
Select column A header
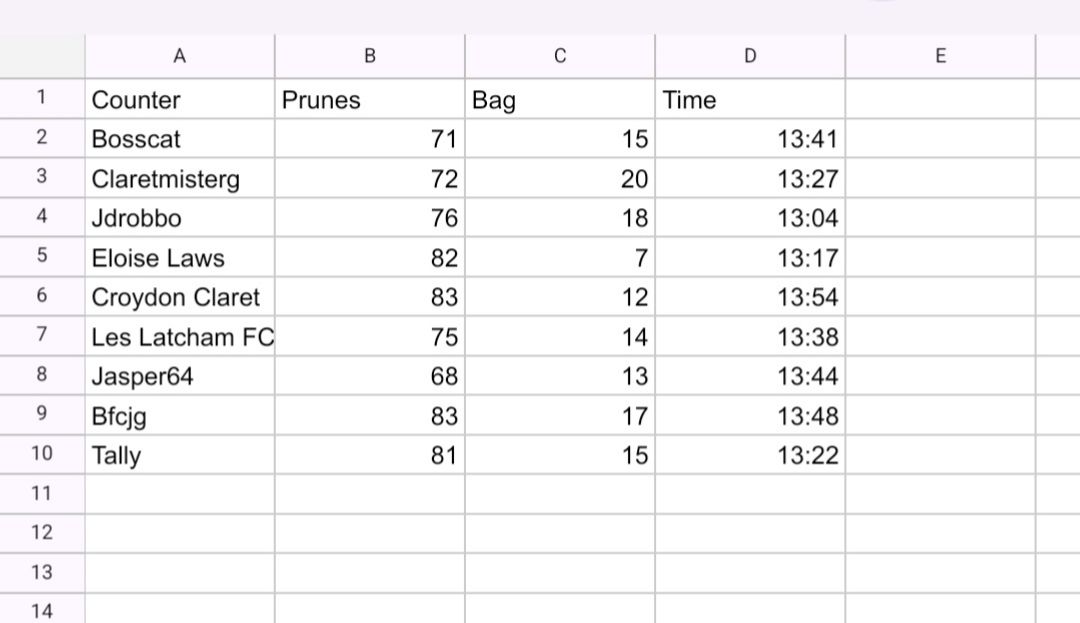coord(179,57)
